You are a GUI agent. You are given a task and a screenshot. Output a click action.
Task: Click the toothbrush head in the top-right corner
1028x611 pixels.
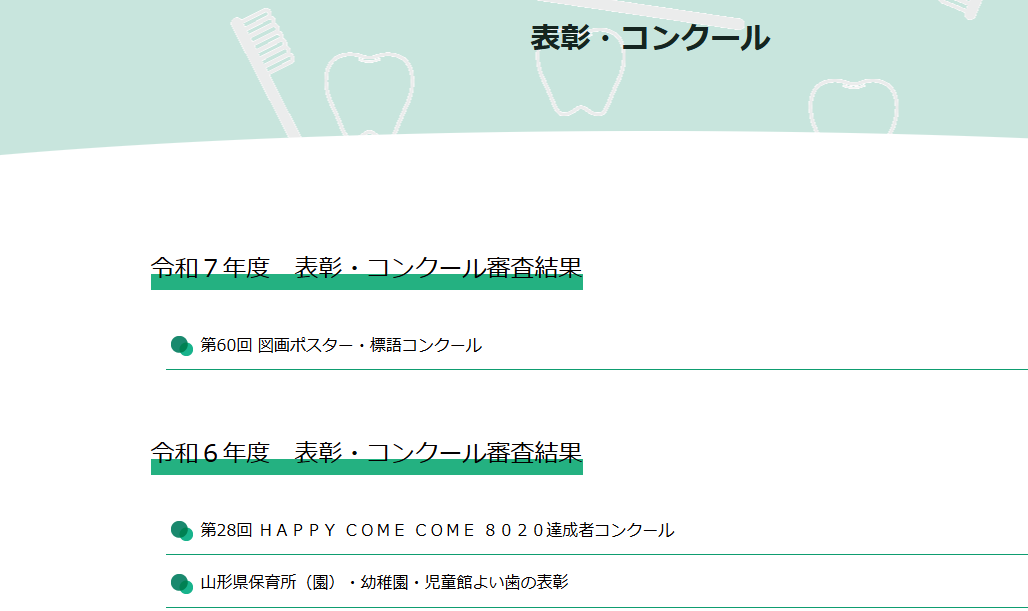point(966,8)
